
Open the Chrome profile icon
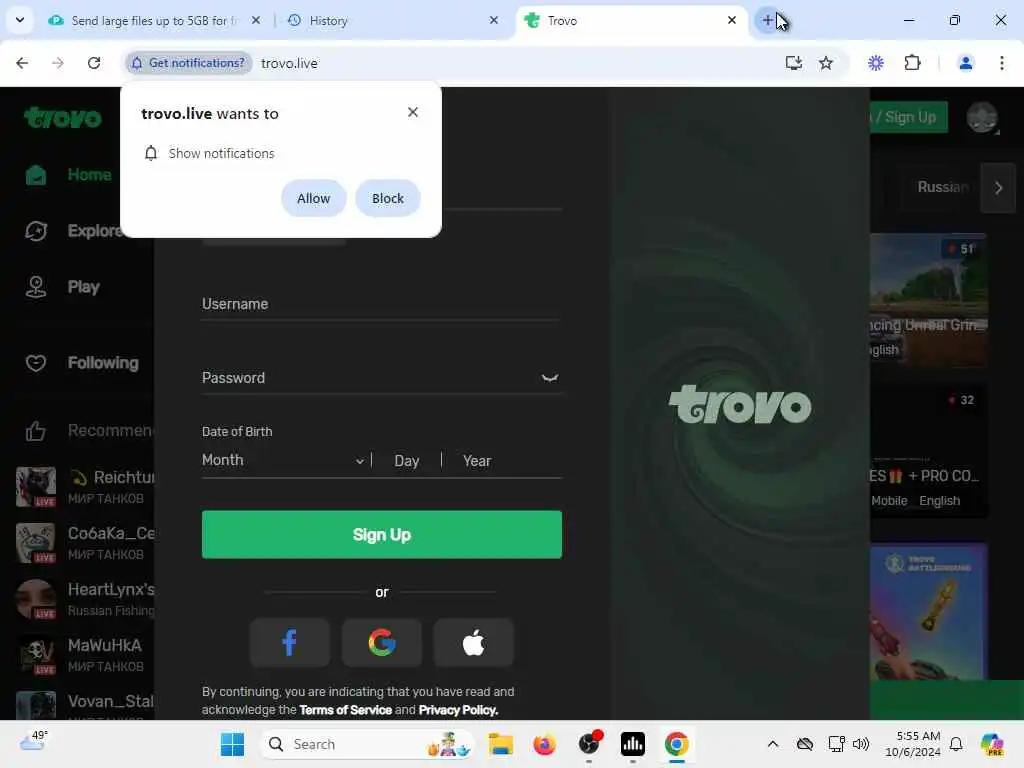[965, 63]
